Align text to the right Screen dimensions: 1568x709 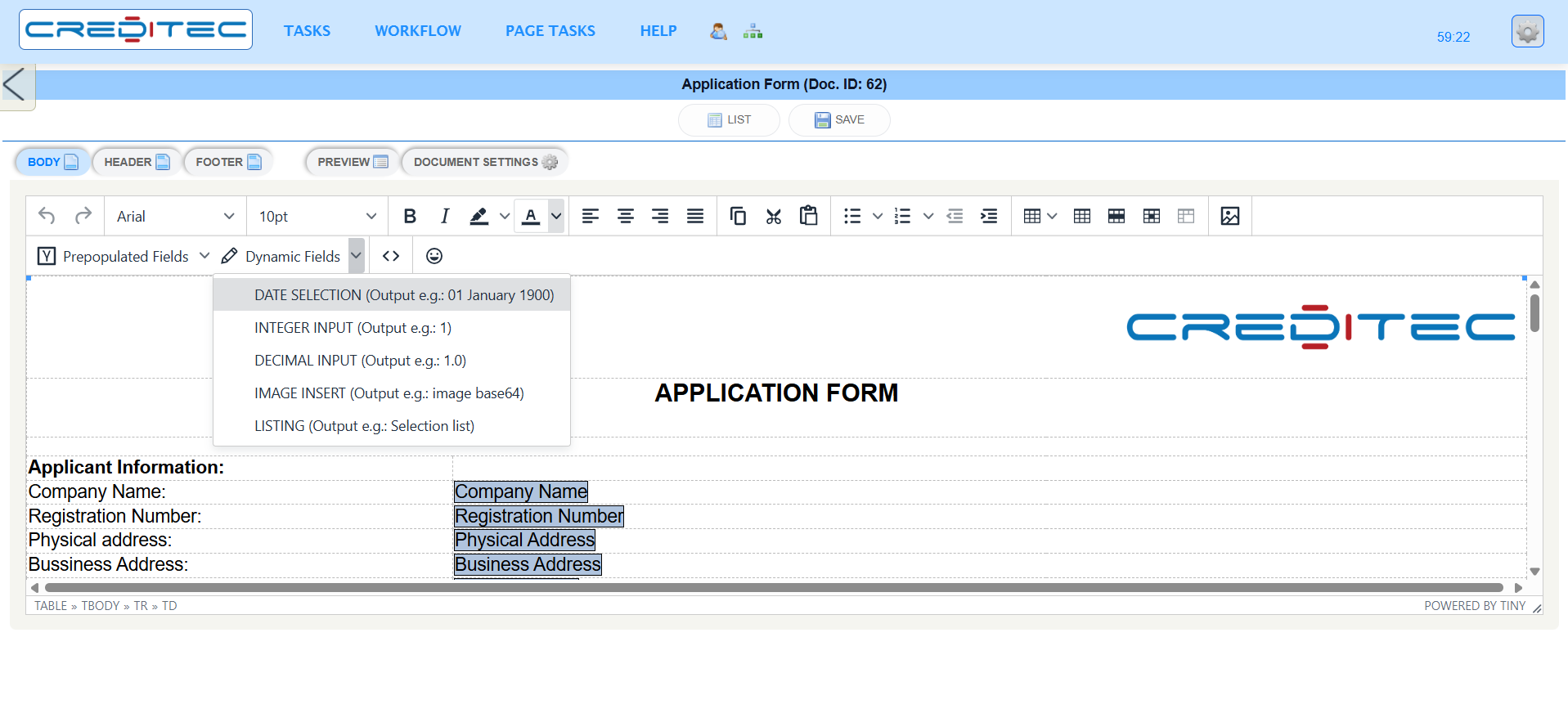660,216
